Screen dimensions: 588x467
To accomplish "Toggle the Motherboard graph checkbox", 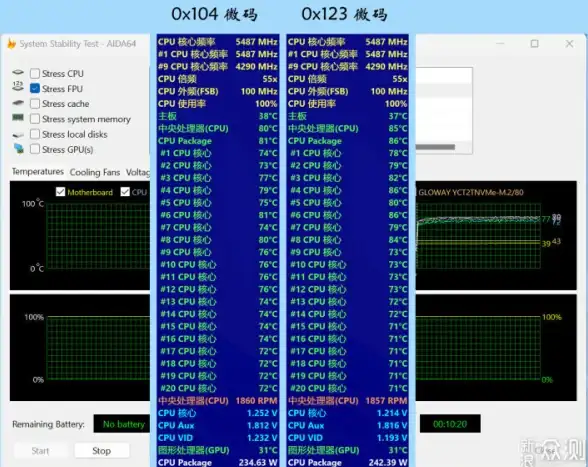I will tap(60, 192).
